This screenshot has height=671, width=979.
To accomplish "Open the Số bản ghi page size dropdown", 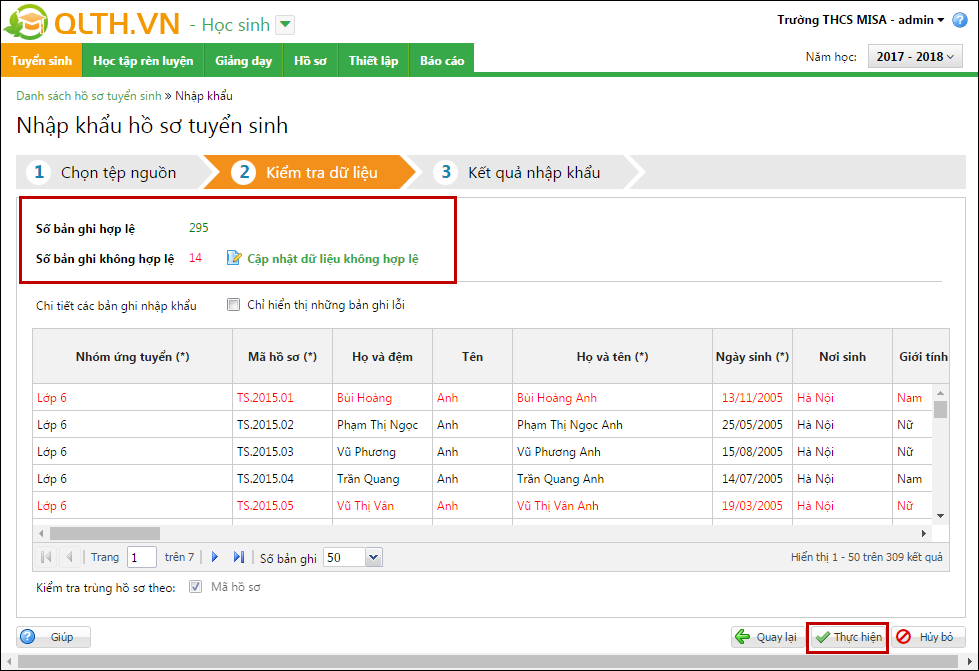I will tap(373, 557).
